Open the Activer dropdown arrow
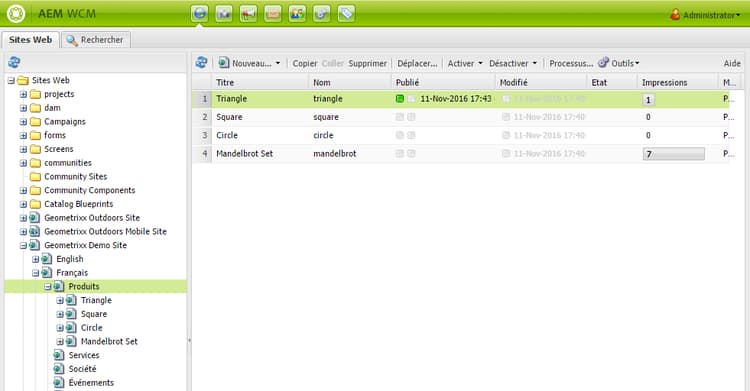Image resolution: width=750 pixels, height=391 pixels. 480,63
